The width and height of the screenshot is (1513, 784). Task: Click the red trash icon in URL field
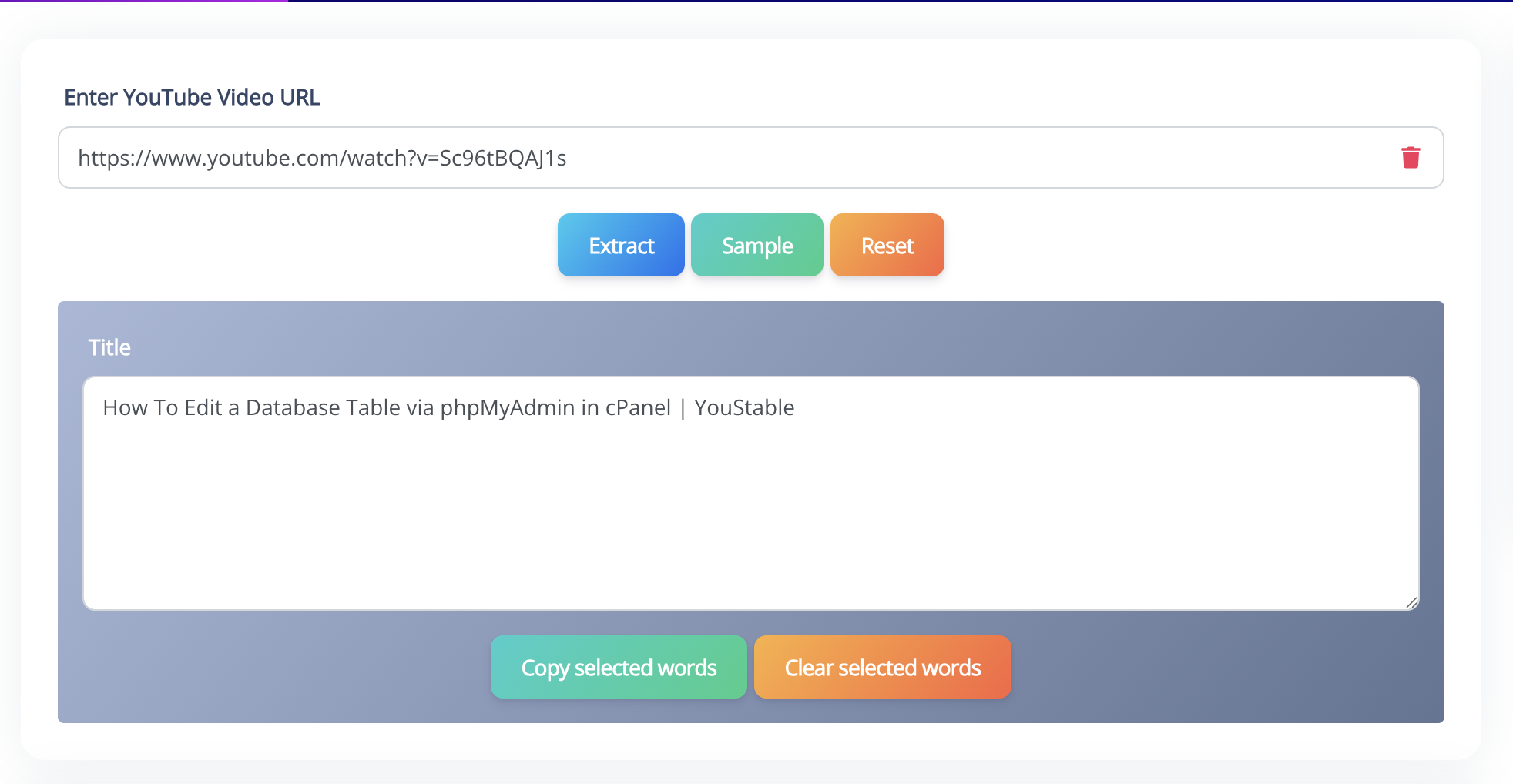(1411, 157)
